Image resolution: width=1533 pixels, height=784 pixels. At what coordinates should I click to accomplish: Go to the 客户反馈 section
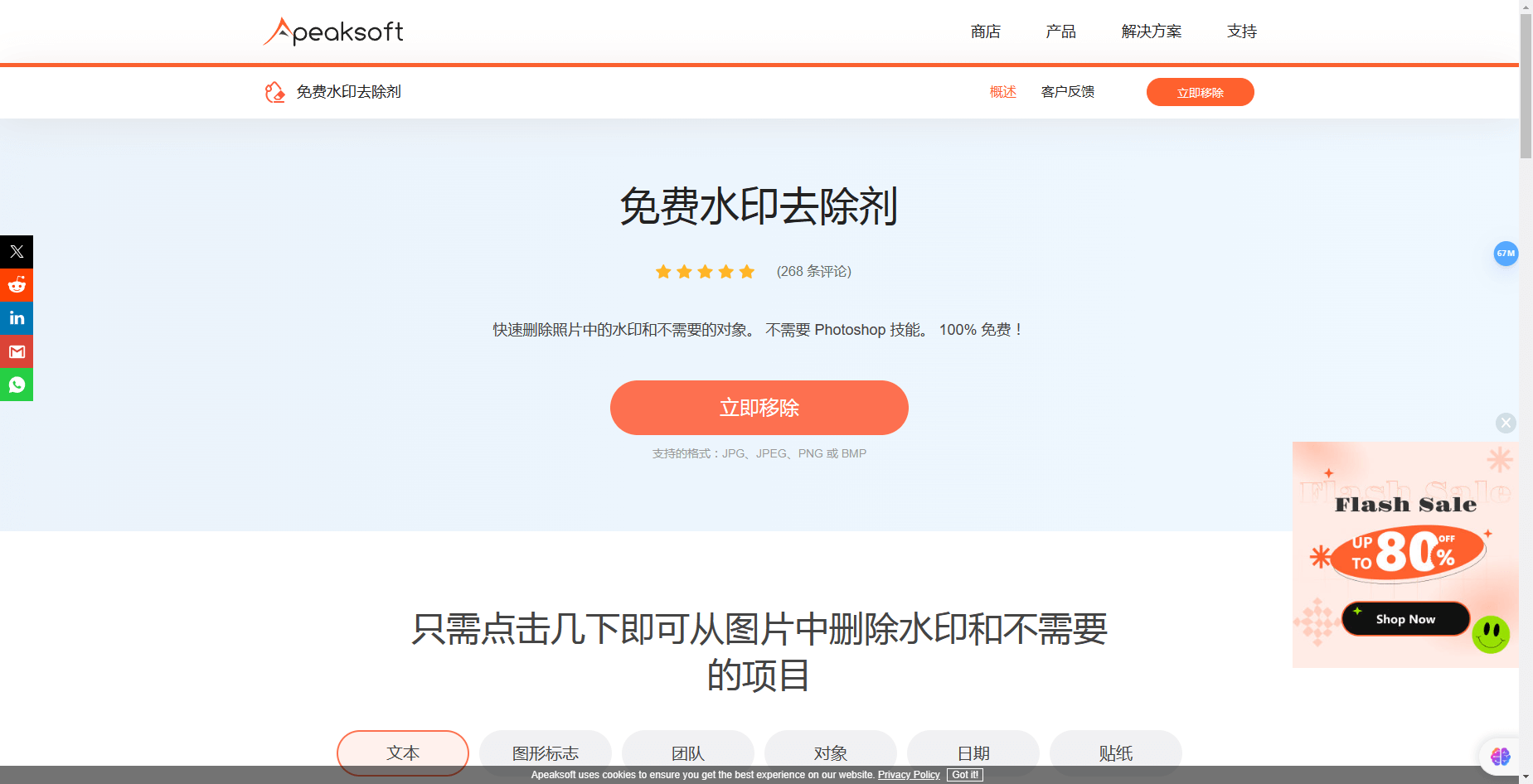[1068, 92]
